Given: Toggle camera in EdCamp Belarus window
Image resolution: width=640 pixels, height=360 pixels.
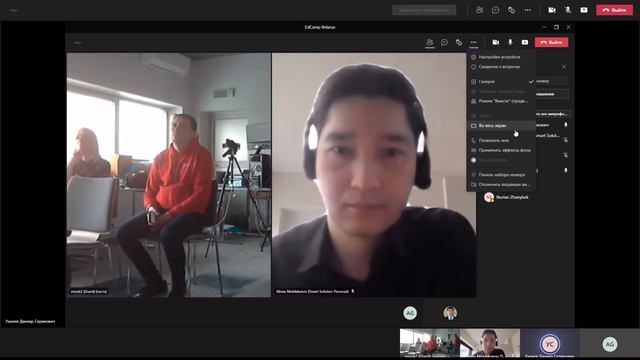Looking at the screenshot, I should (496, 42).
